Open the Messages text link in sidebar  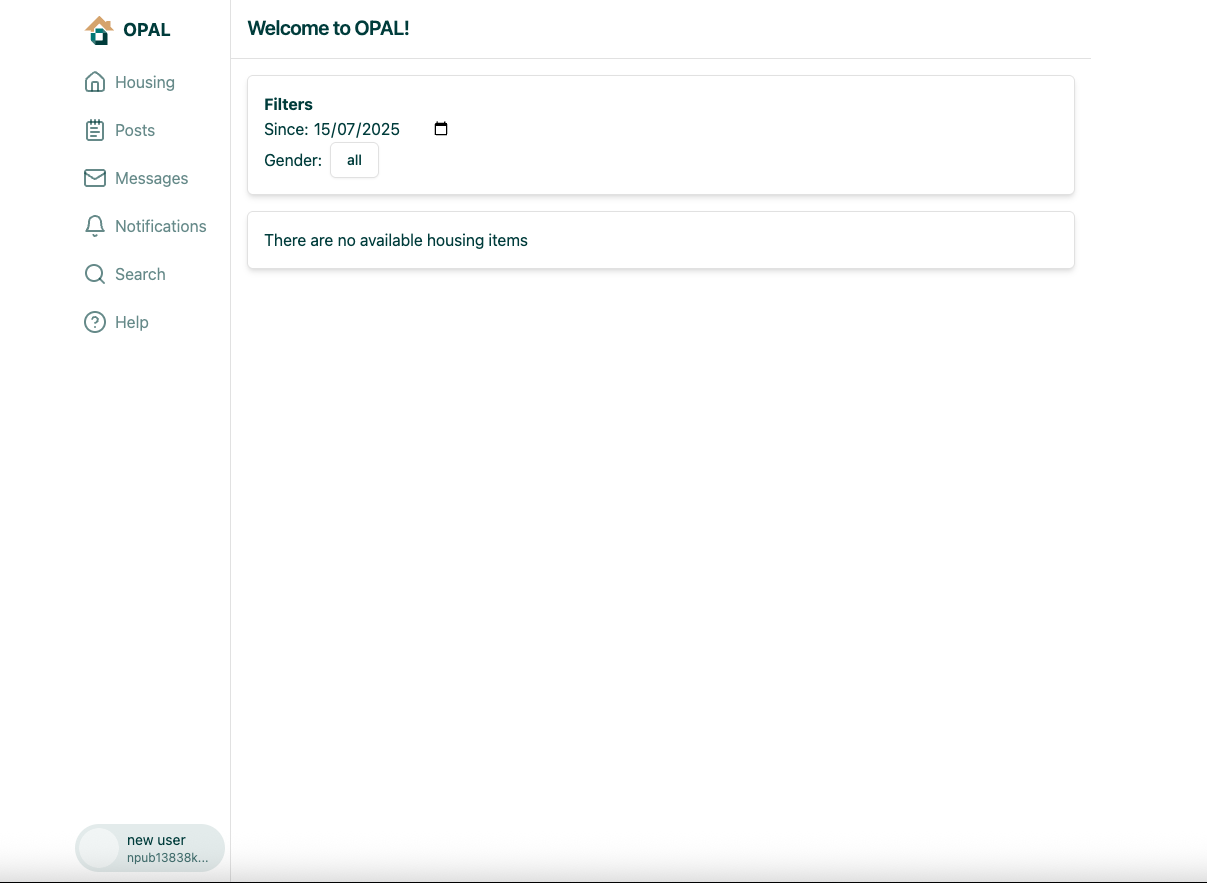tap(151, 178)
